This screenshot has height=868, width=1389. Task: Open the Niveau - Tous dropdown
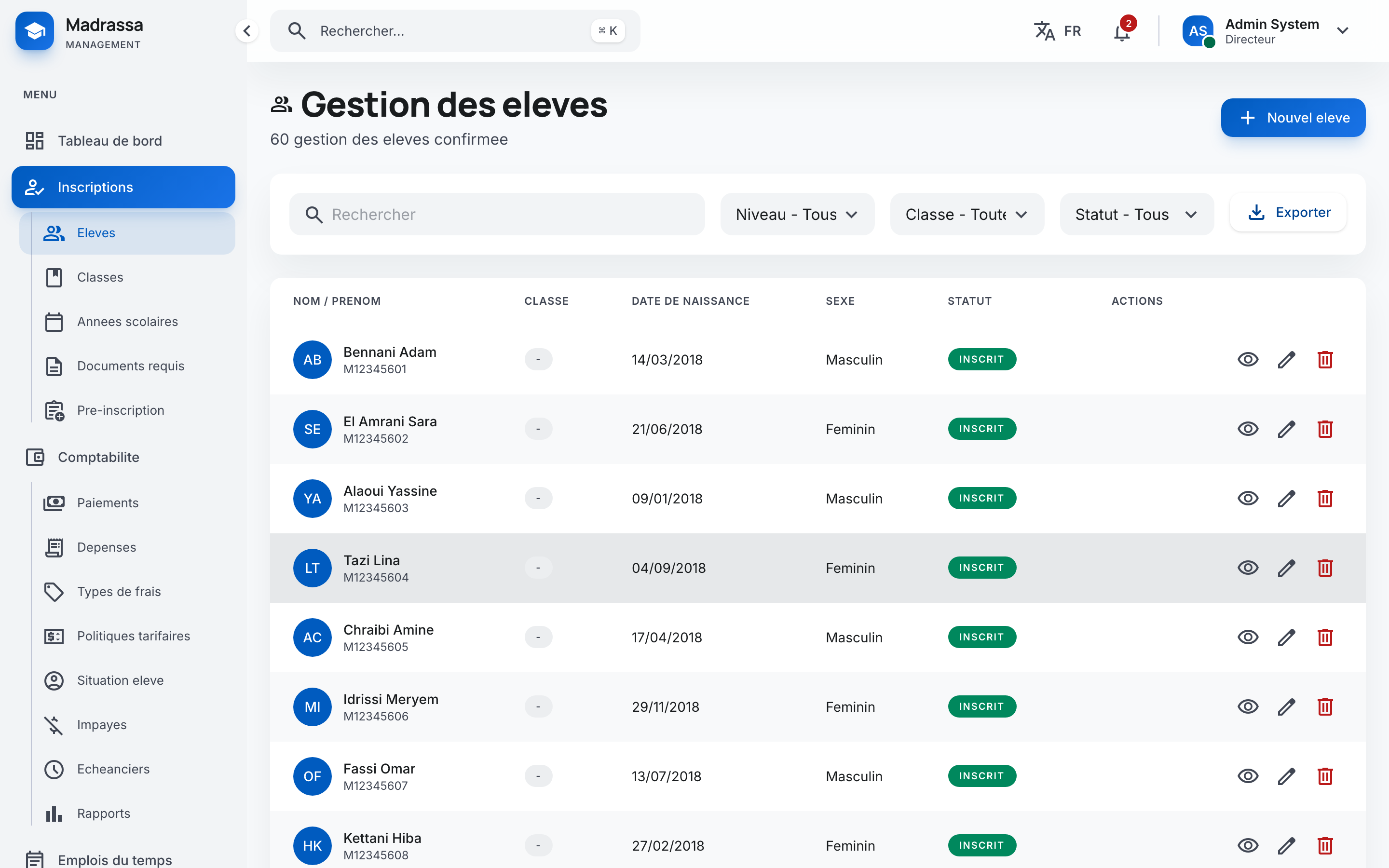click(797, 215)
